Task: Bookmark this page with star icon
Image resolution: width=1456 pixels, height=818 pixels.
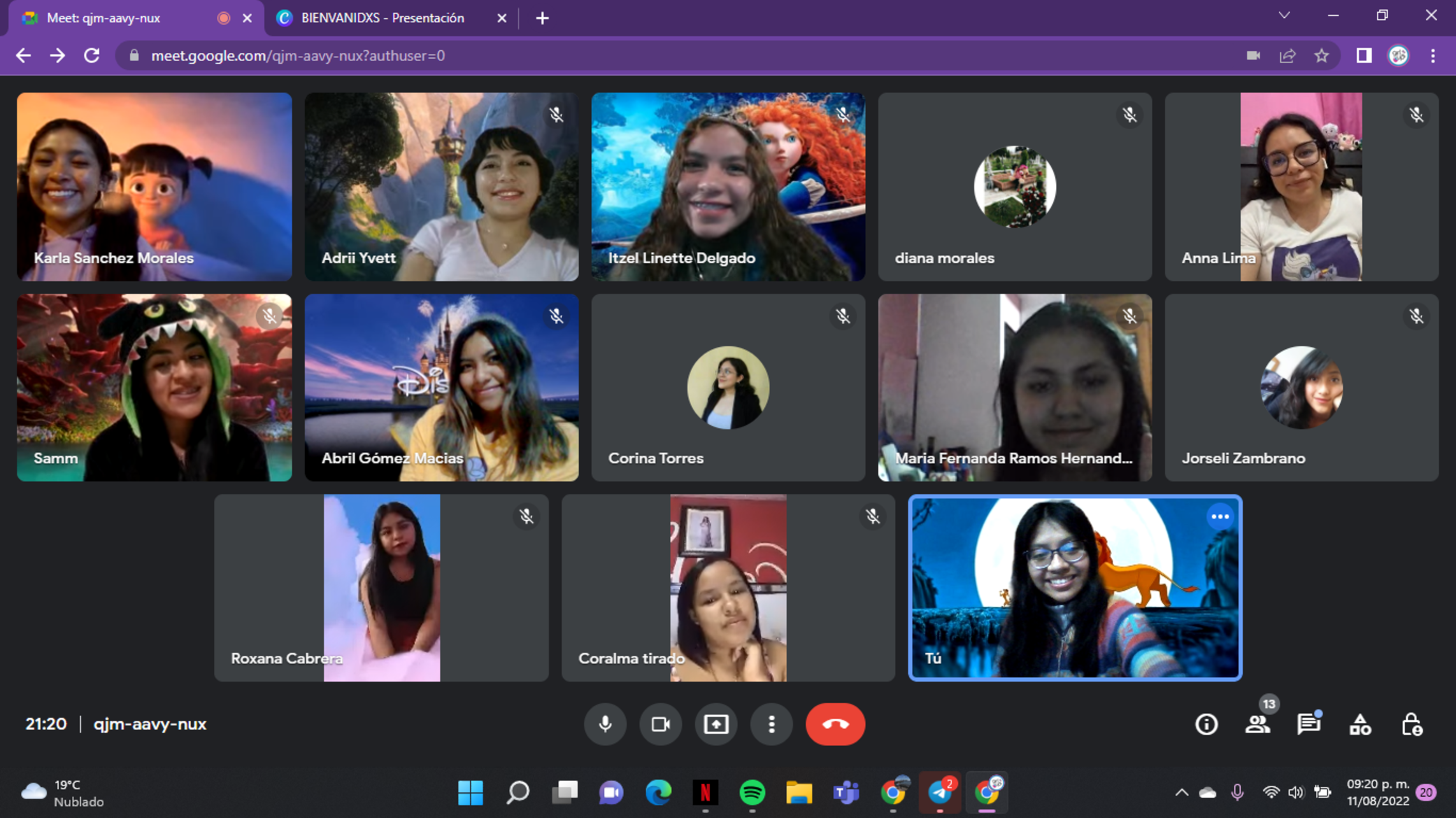Action: pos(1322,56)
